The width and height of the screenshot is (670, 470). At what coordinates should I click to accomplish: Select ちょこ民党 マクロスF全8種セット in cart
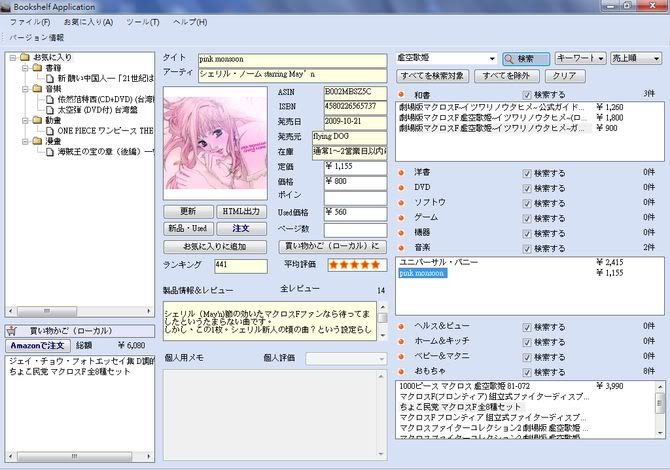point(70,371)
